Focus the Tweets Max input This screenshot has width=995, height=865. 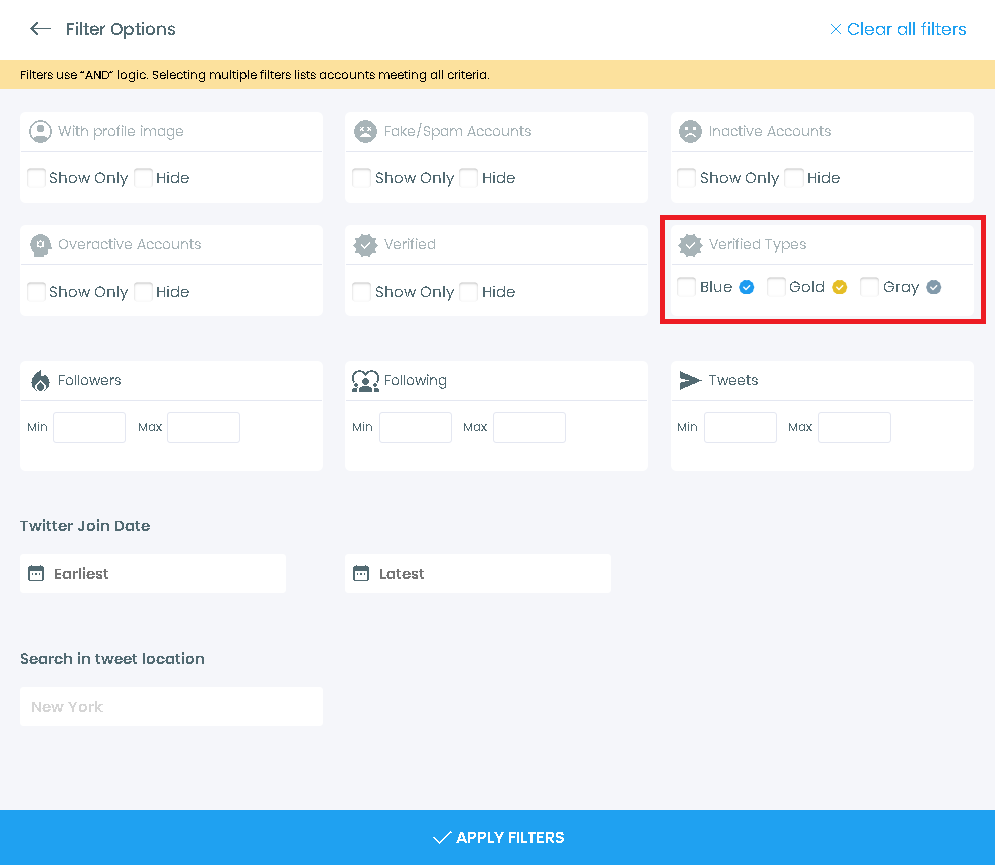point(854,428)
